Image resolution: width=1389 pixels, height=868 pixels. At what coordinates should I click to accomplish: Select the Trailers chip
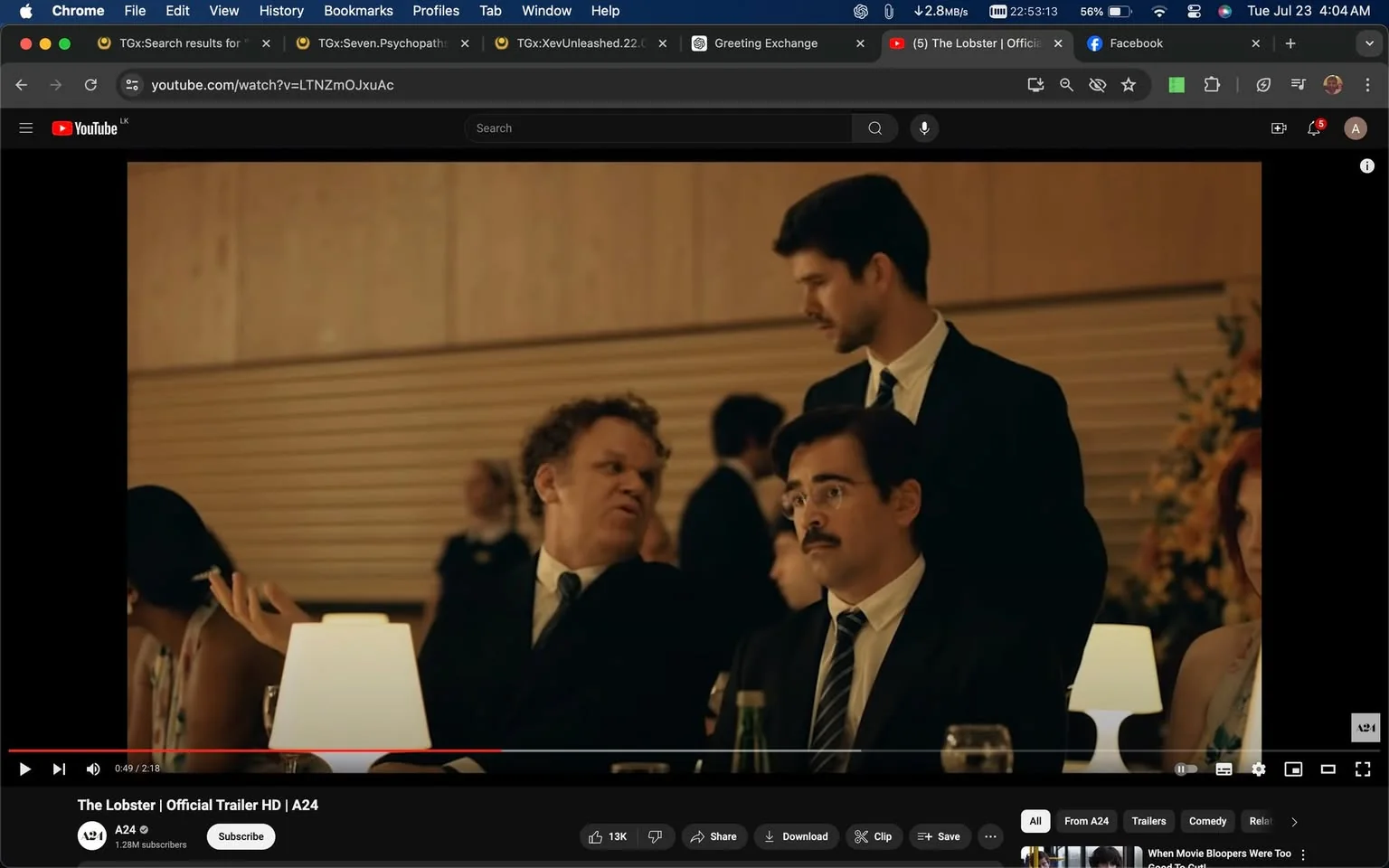tap(1148, 821)
